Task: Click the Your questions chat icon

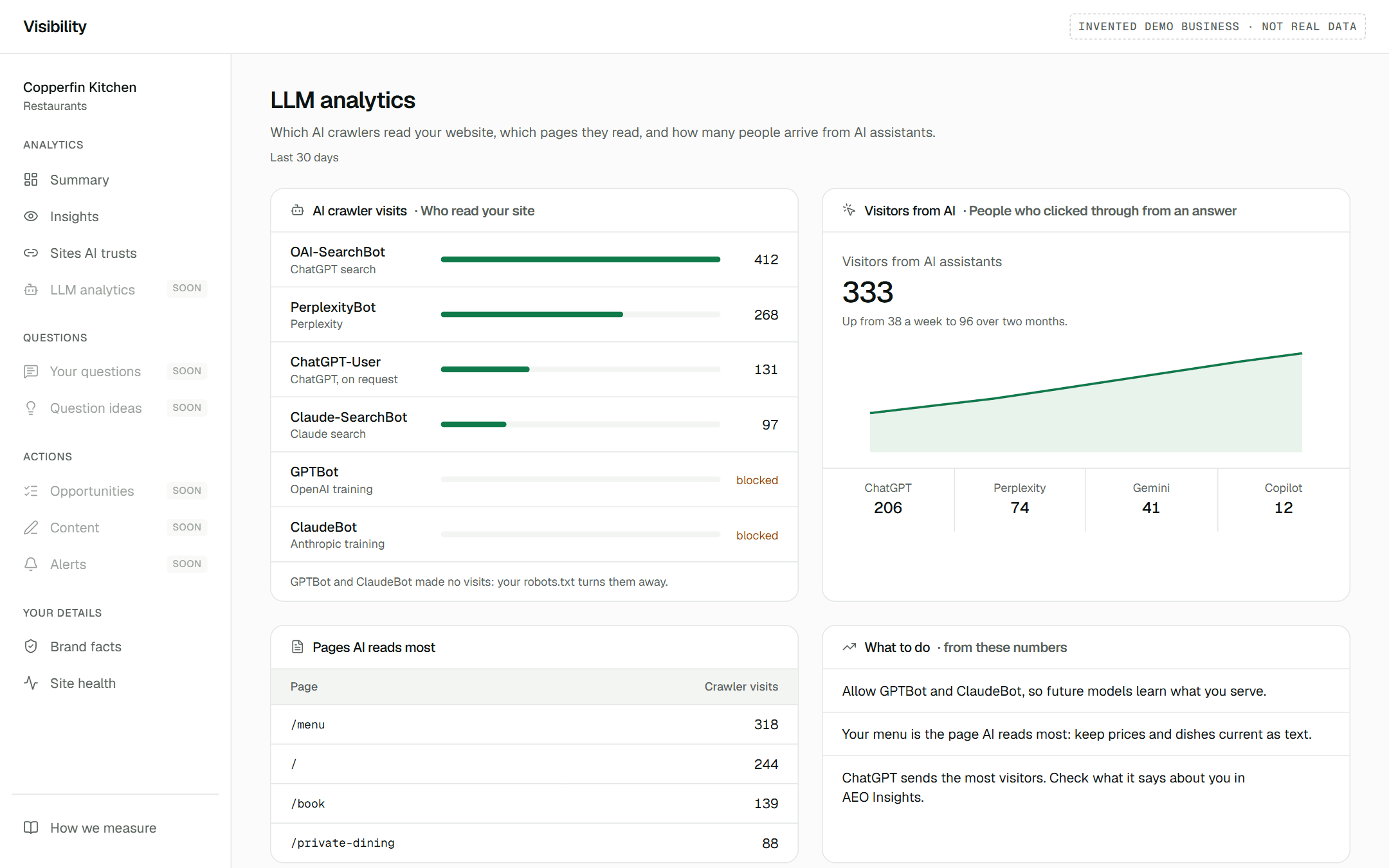Action: click(x=31, y=371)
